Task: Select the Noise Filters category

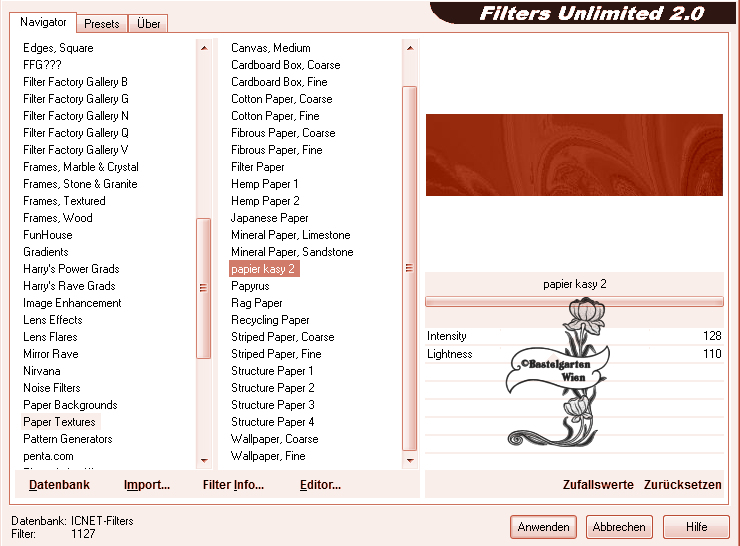Action: (x=52, y=387)
